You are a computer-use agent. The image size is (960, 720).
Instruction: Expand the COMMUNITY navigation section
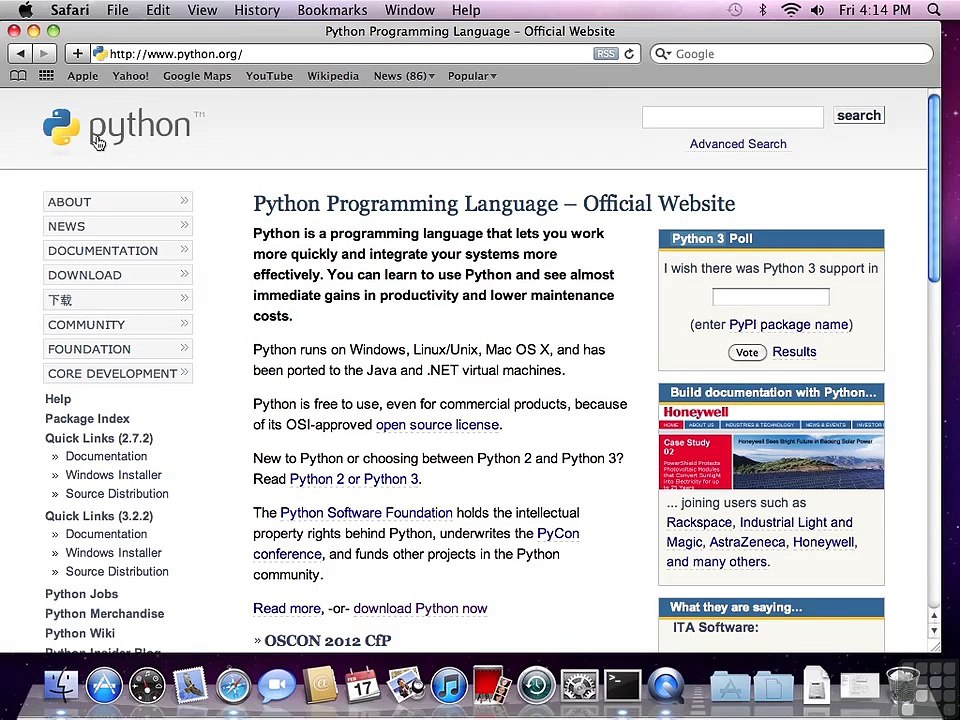pyautogui.click(x=118, y=324)
